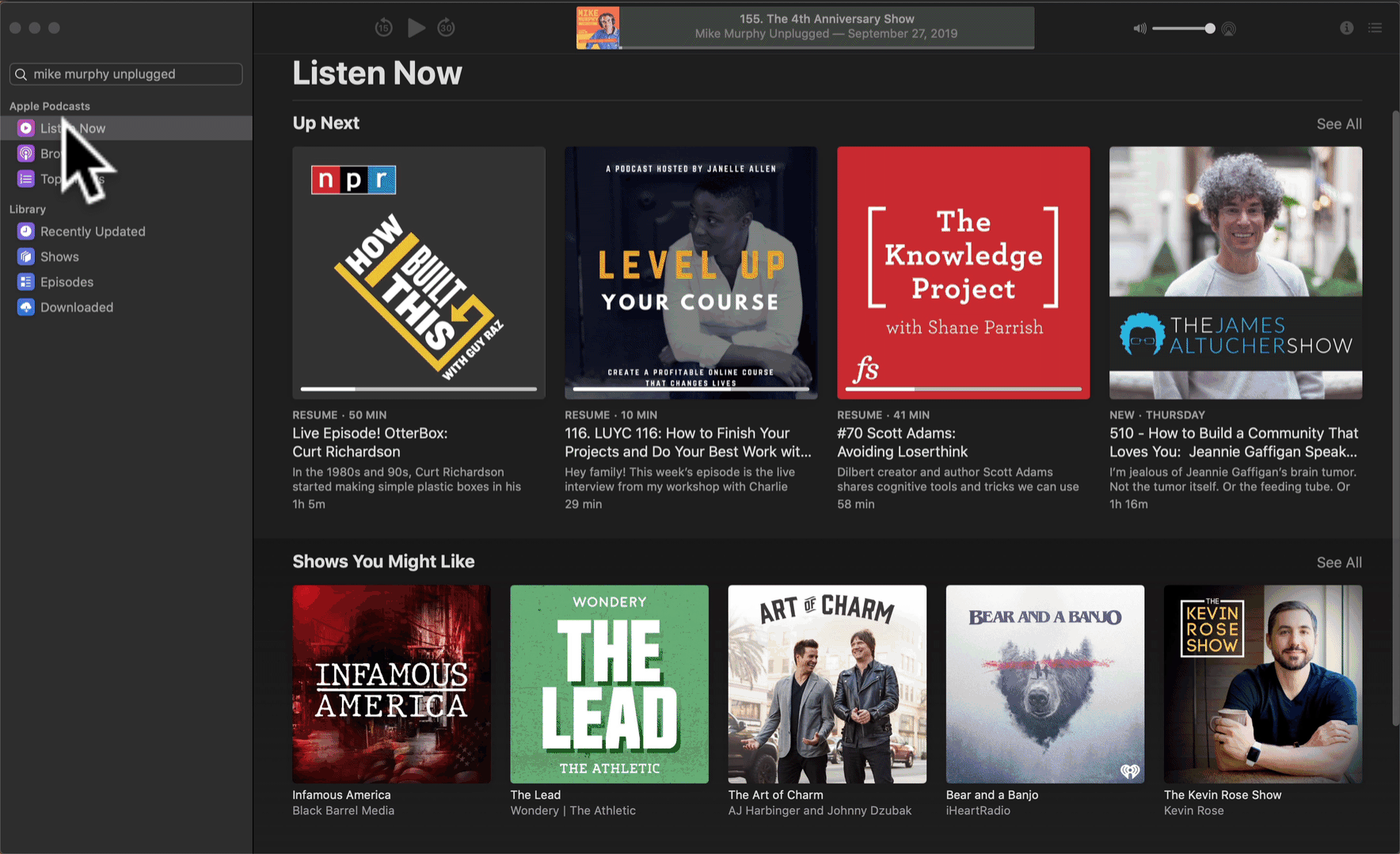Click the '58 min' duration text
The width and height of the screenshot is (1400, 854).
pos(856,504)
